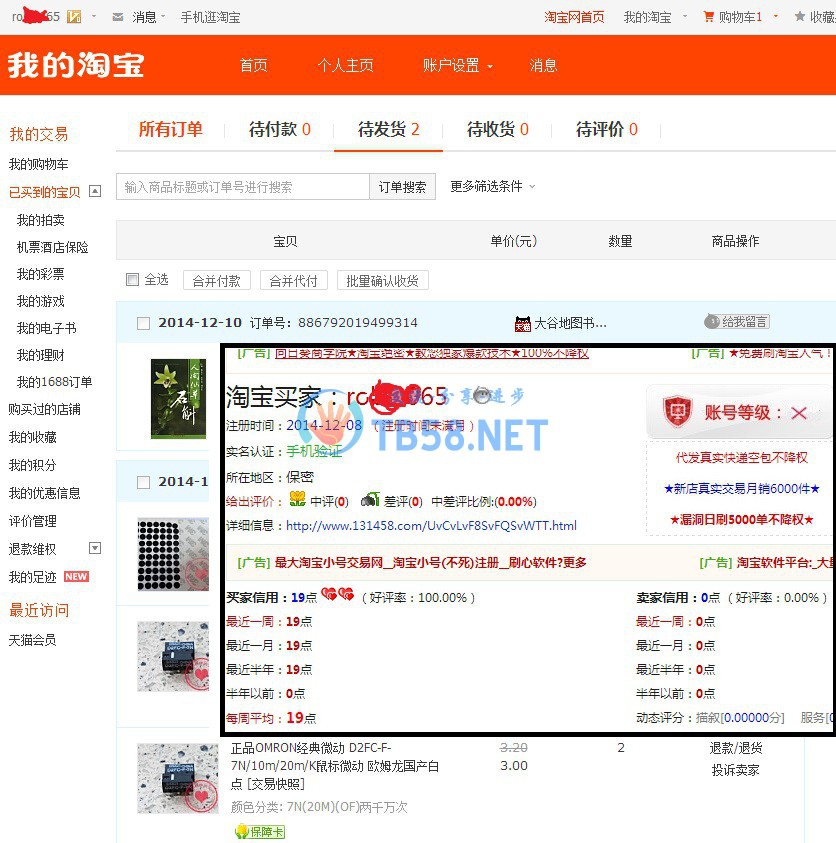Click the 手机验证 link

pyautogui.click(x=314, y=451)
